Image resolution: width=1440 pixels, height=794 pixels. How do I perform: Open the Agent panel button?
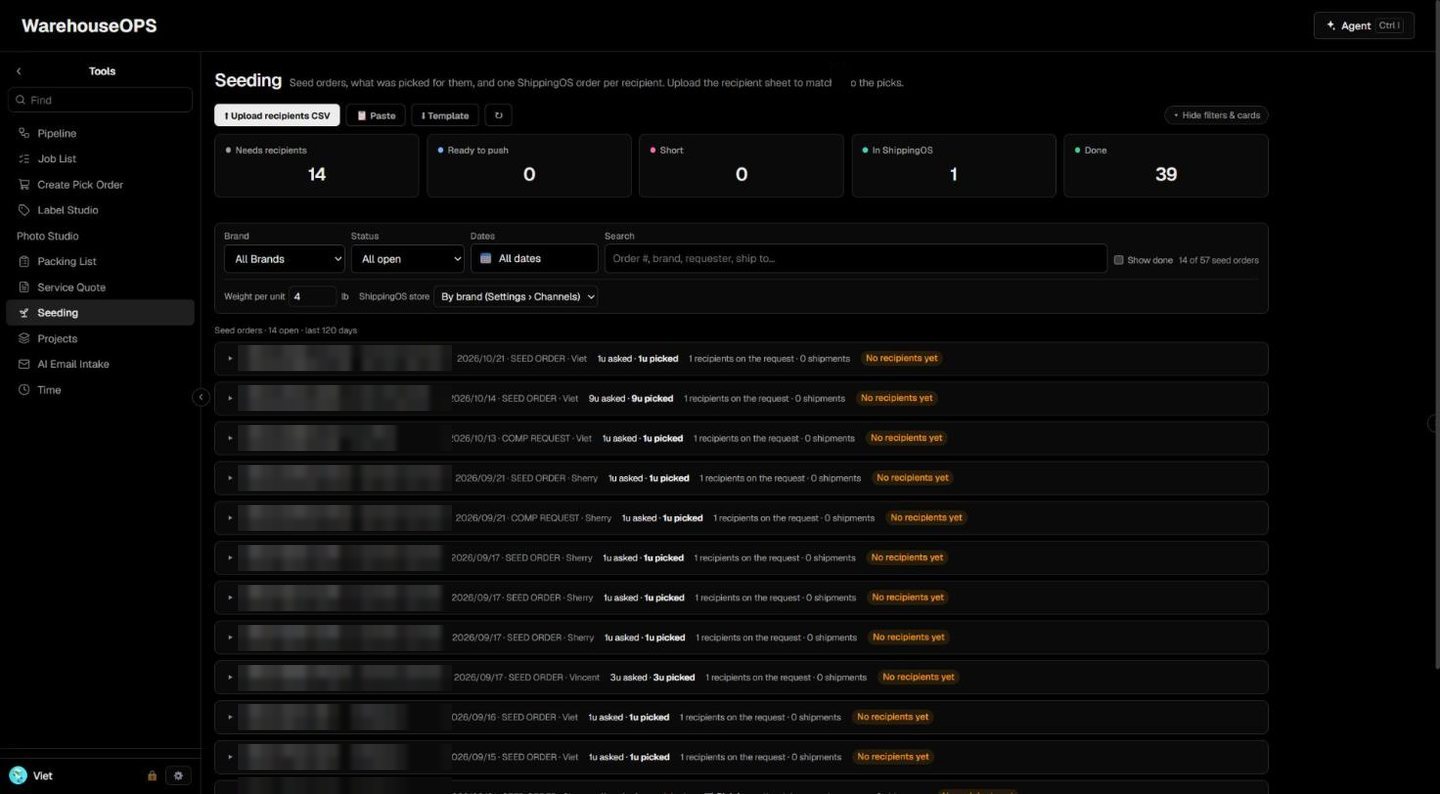1364,26
